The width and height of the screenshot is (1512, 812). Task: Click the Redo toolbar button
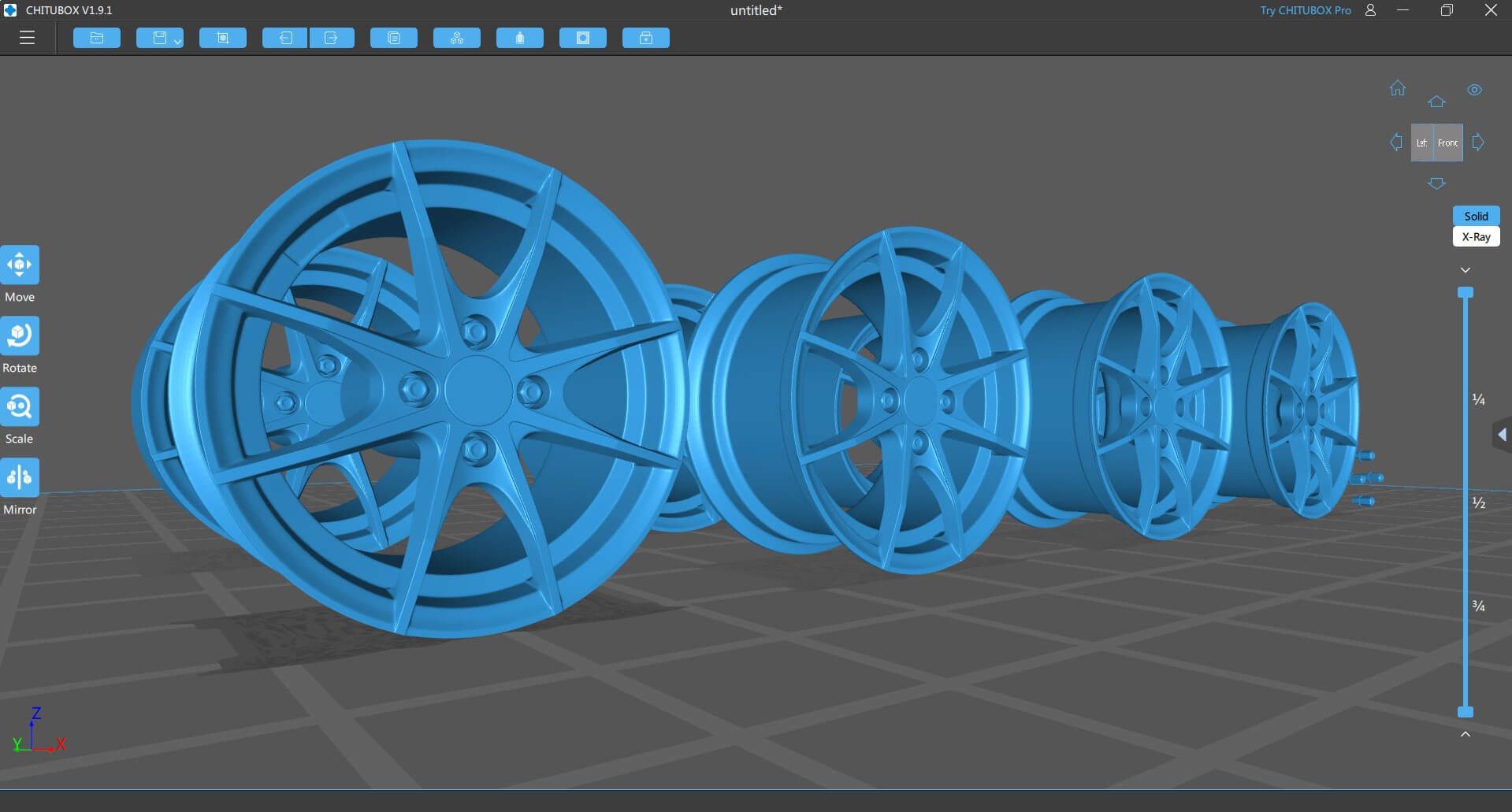click(x=332, y=38)
